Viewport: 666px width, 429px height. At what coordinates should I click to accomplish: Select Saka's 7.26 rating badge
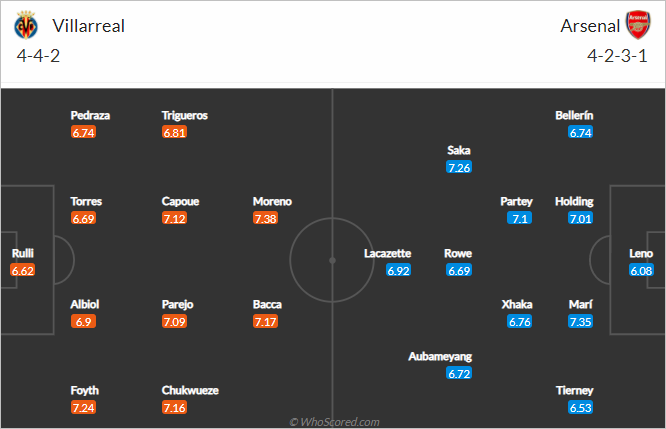pyautogui.click(x=459, y=167)
